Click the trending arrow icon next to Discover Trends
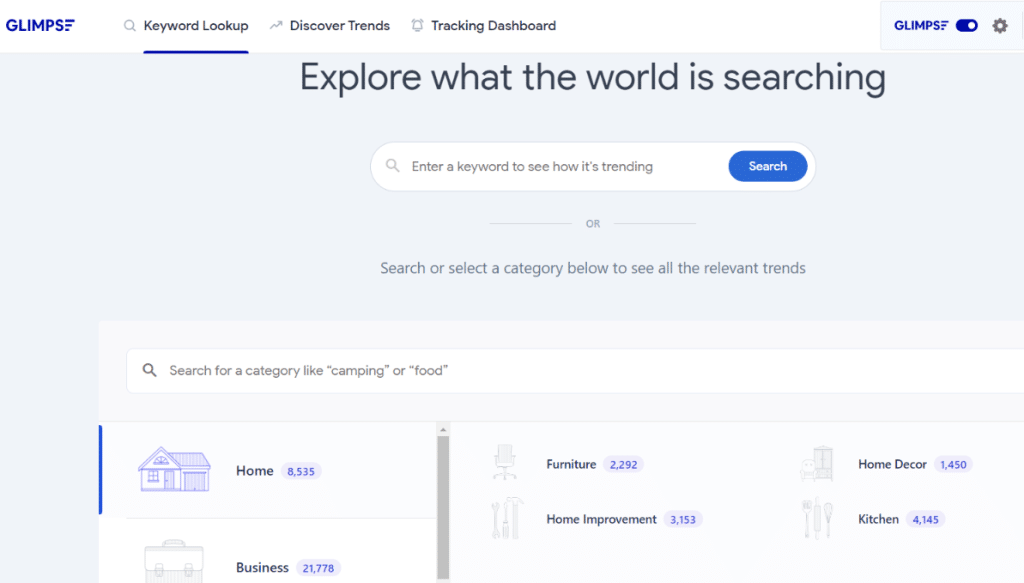Screen dimensions: 1024x583 [x=274, y=25]
